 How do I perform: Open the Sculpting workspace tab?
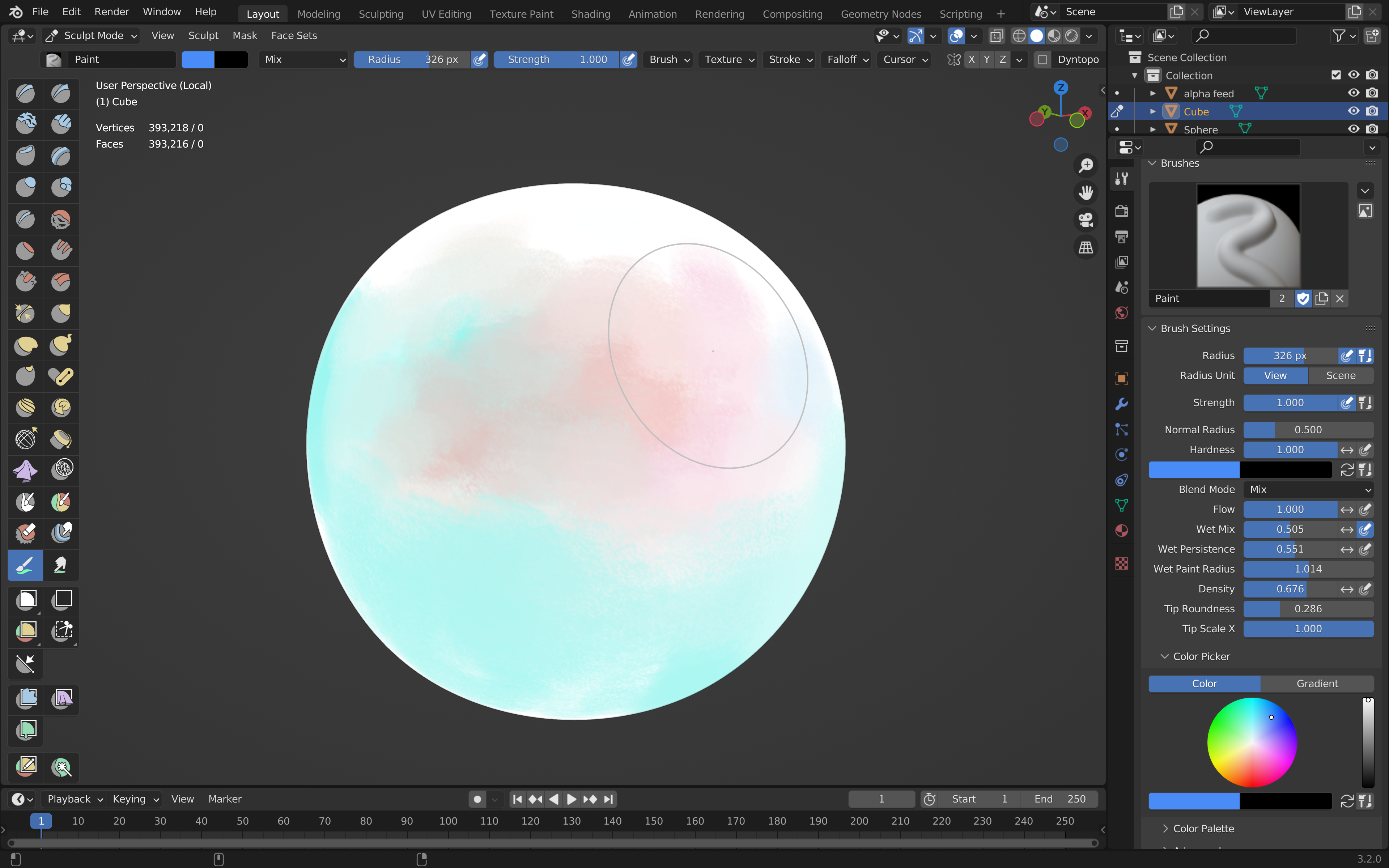[x=381, y=14]
